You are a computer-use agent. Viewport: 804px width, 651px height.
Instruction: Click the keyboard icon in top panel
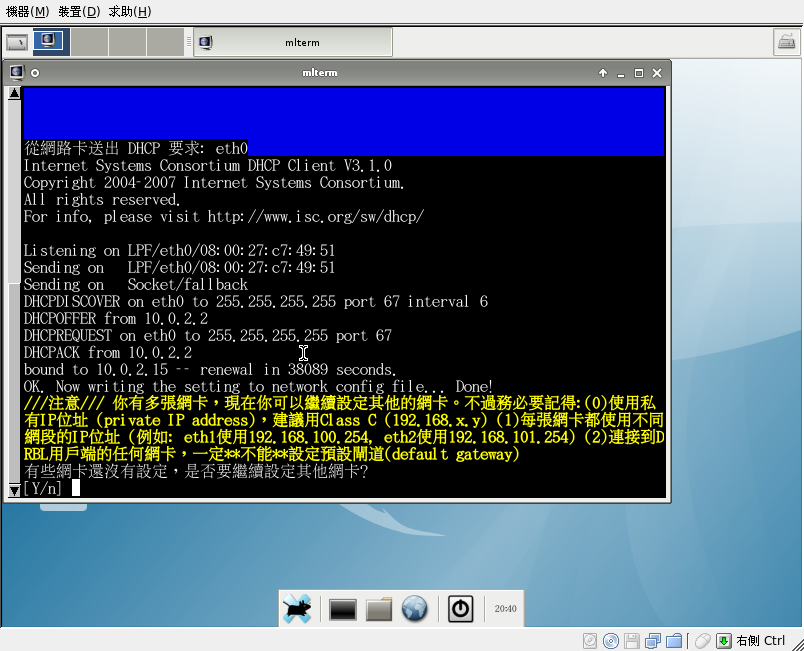point(787,42)
